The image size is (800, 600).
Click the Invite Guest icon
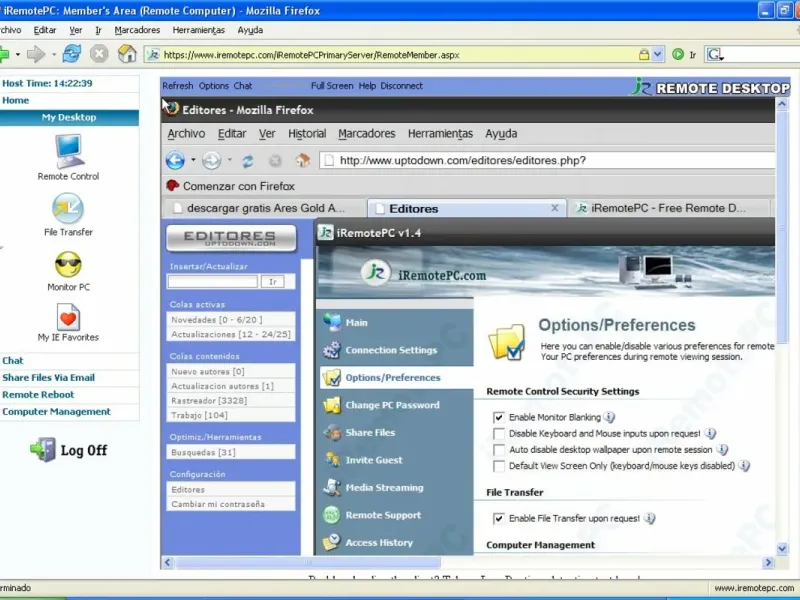[333, 460]
